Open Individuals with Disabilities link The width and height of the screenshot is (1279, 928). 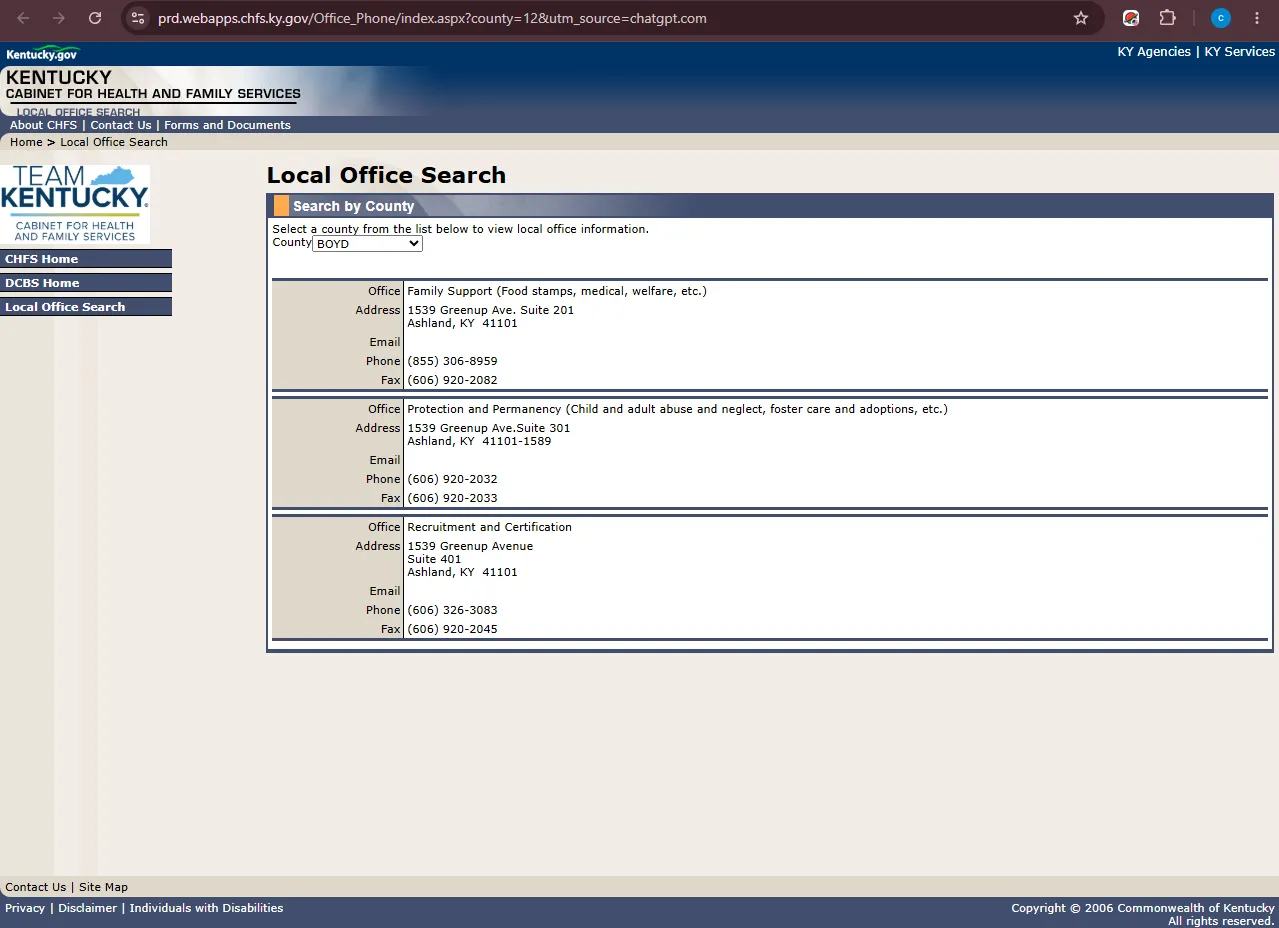[206, 908]
